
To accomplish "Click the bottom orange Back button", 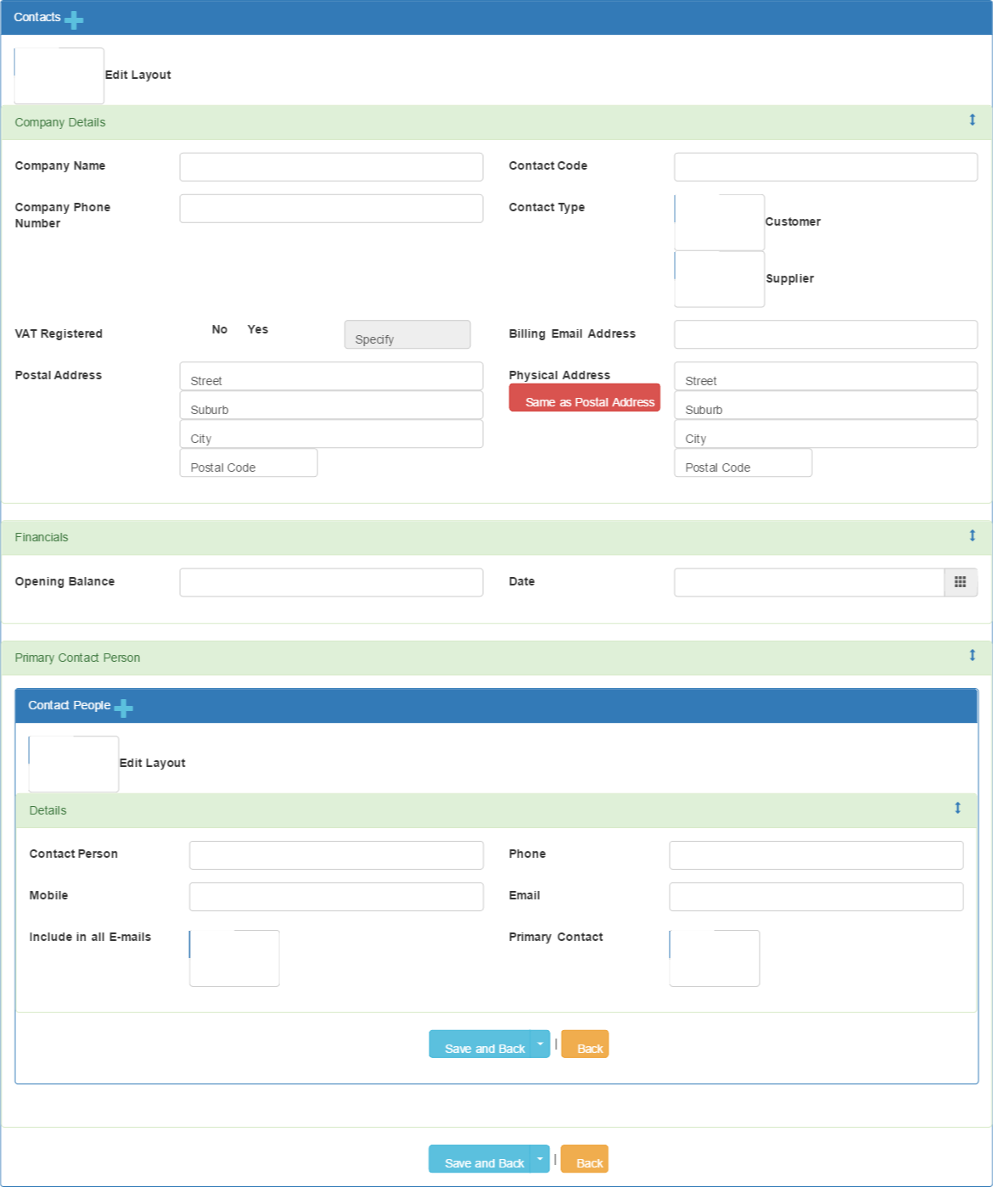I will (585, 1158).
